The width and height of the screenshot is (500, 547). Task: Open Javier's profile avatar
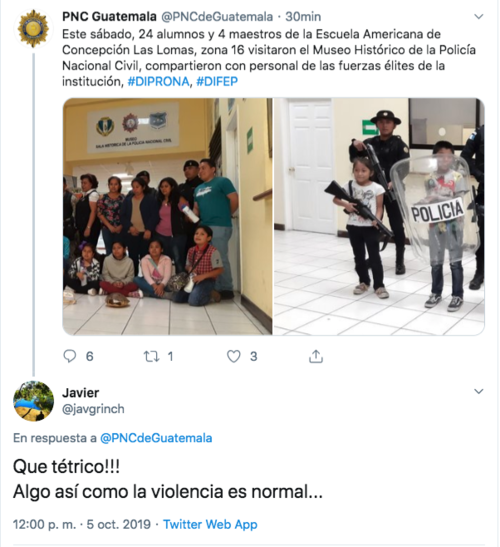pyautogui.click(x=33, y=401)
